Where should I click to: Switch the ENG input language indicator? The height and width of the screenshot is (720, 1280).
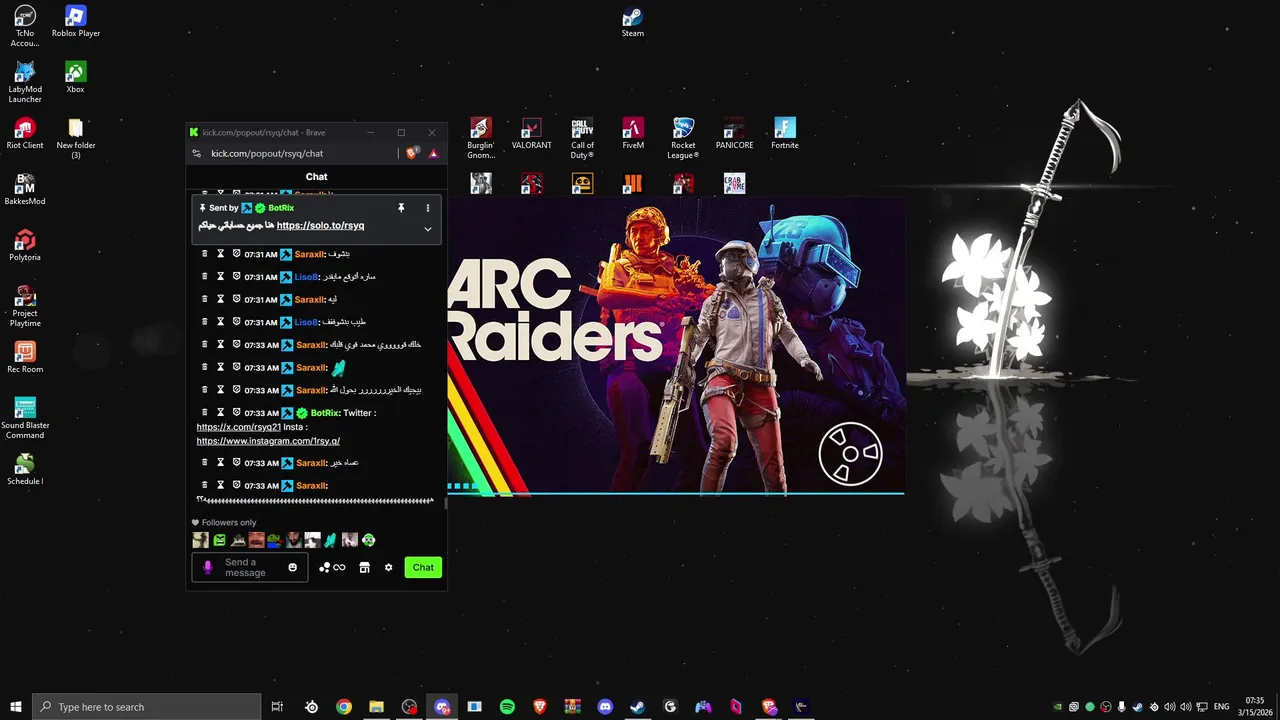point(1222,707)
